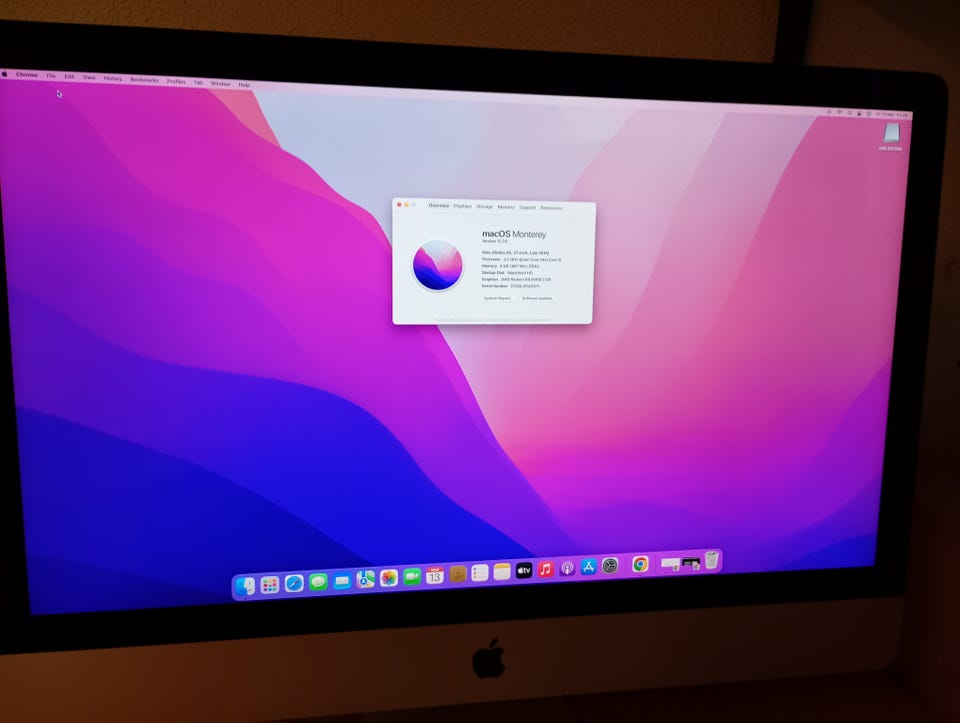
Task: Click the Processor info line
Action: pyautogui.click(x=521, y=260)
